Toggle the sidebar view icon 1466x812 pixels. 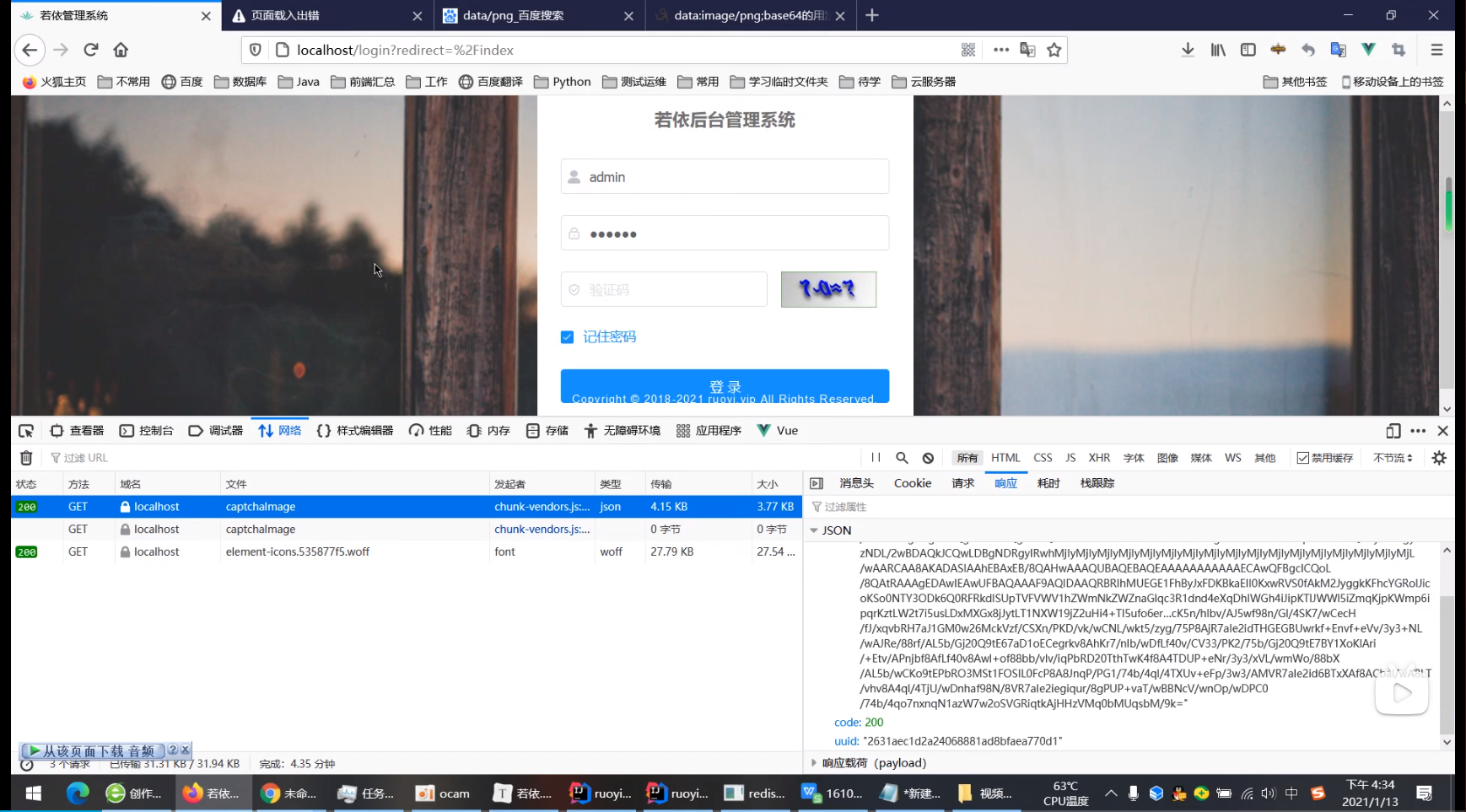(x=1248, y=50)
